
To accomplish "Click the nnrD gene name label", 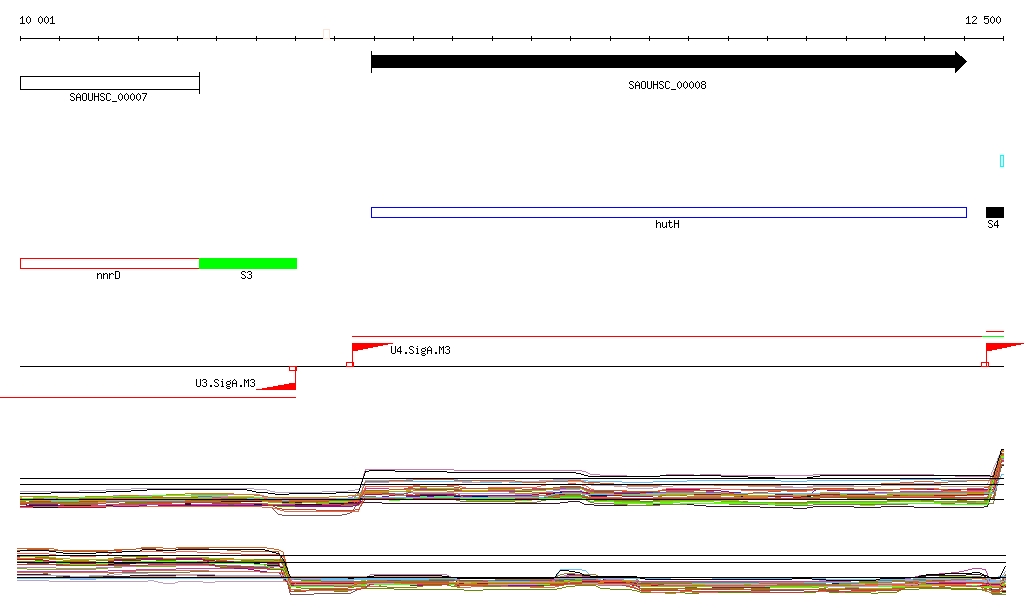I will tap(108, 275).
